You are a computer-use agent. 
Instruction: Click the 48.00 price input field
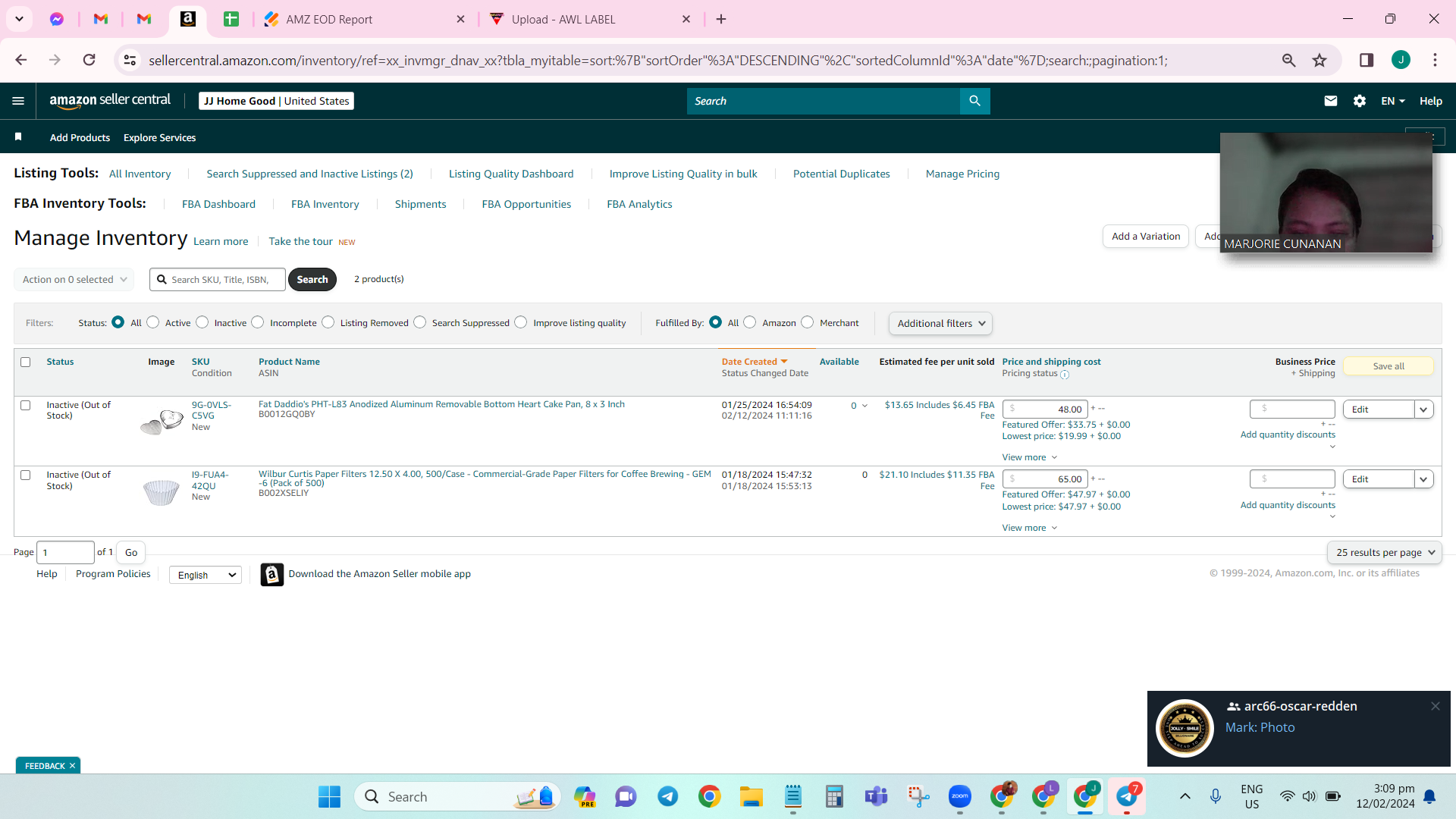pos(1045,409)
